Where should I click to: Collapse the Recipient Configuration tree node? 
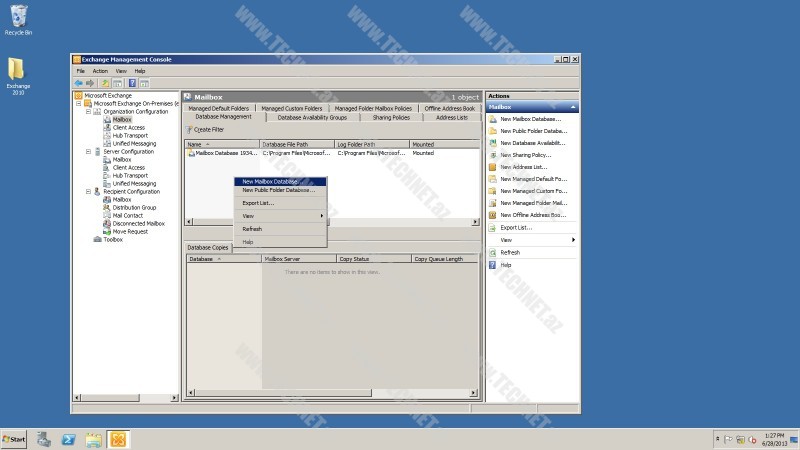point(88,191)
